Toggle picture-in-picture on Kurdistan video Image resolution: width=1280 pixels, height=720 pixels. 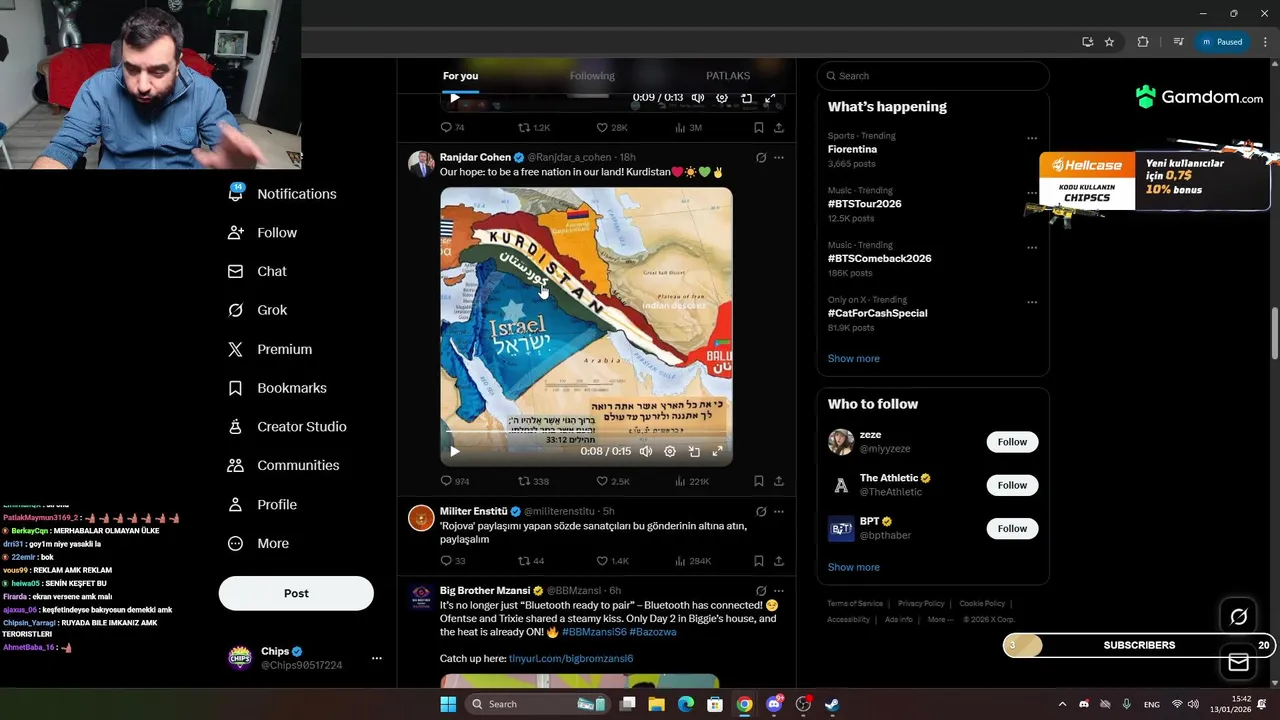(694, 451)
